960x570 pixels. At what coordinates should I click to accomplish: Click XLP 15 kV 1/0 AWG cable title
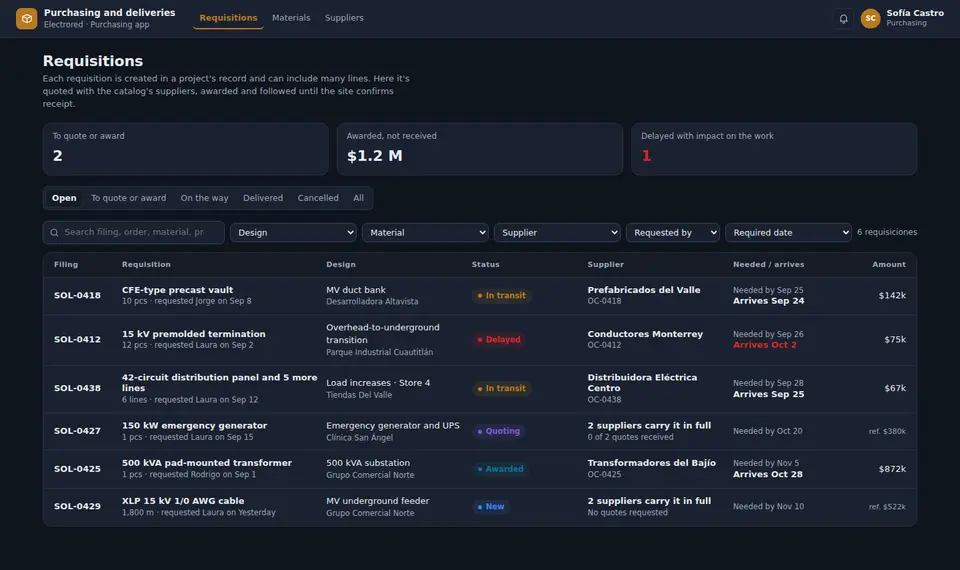pyautogui.click(x=183, y=501)
